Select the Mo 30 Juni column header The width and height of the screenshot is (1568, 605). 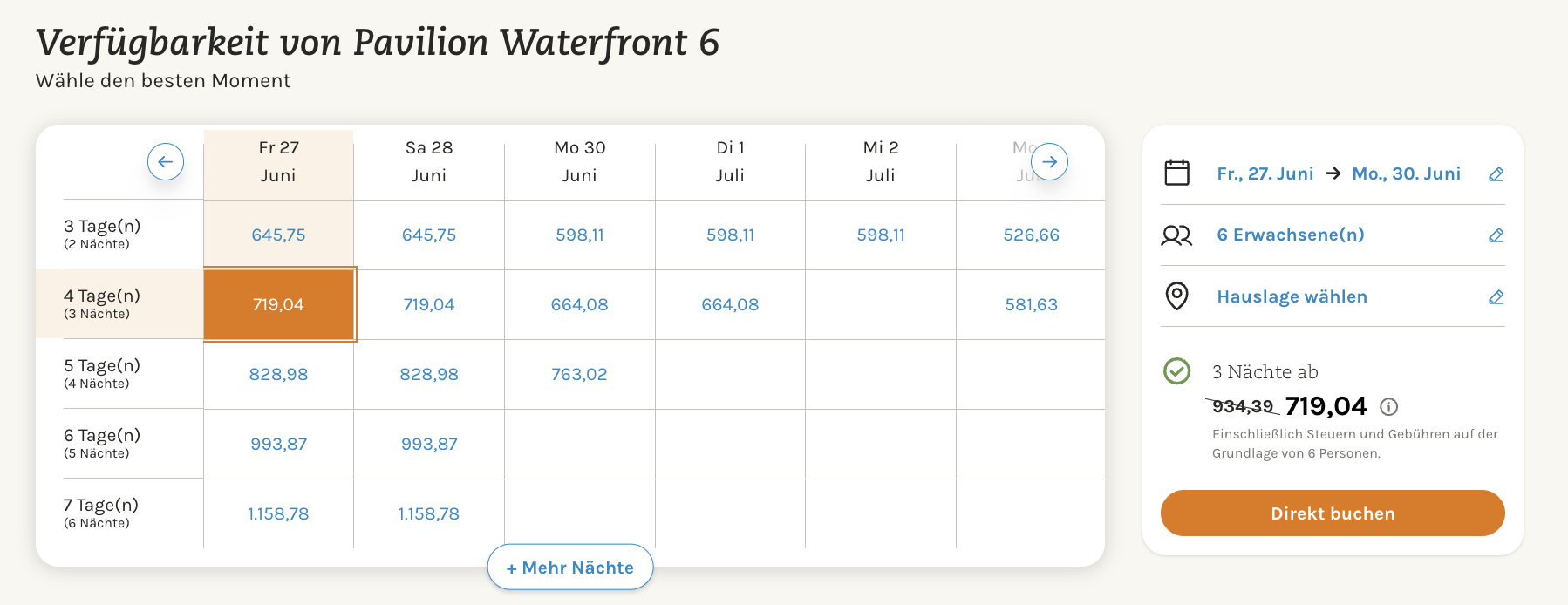point(580,161)
